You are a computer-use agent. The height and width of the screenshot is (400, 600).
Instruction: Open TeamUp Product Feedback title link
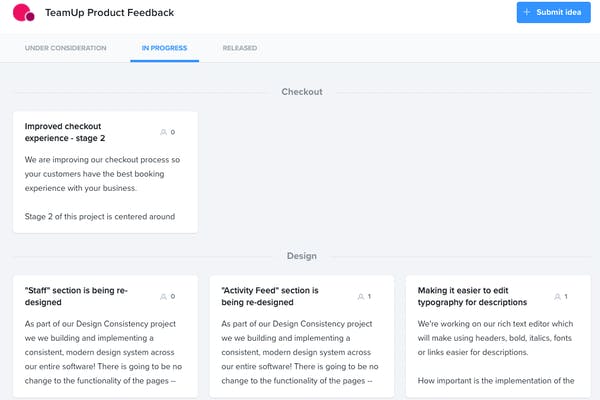click(109, 13)
